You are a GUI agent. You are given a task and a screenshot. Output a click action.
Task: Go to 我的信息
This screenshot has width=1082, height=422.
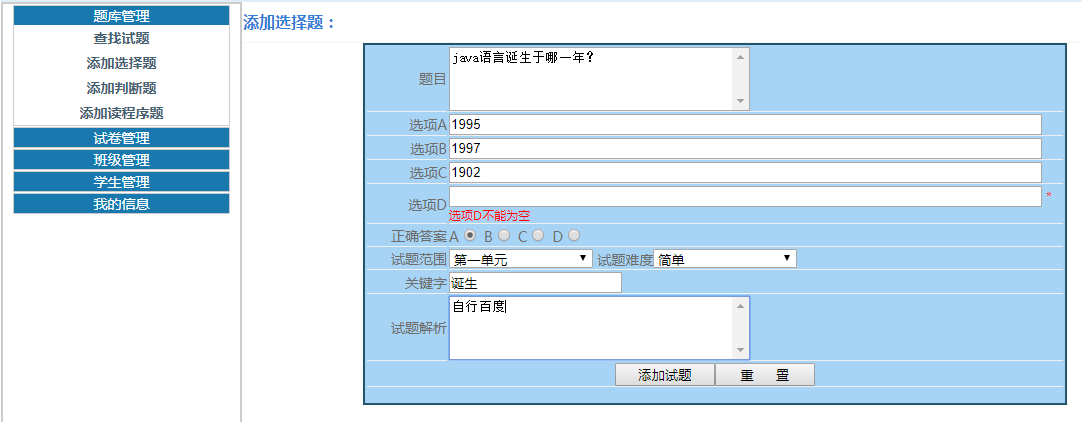coord(121,204)
